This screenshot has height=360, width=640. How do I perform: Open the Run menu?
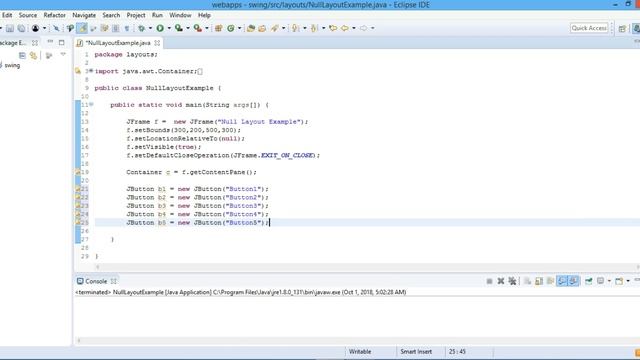pyautogui.click(x=157, y=15)
